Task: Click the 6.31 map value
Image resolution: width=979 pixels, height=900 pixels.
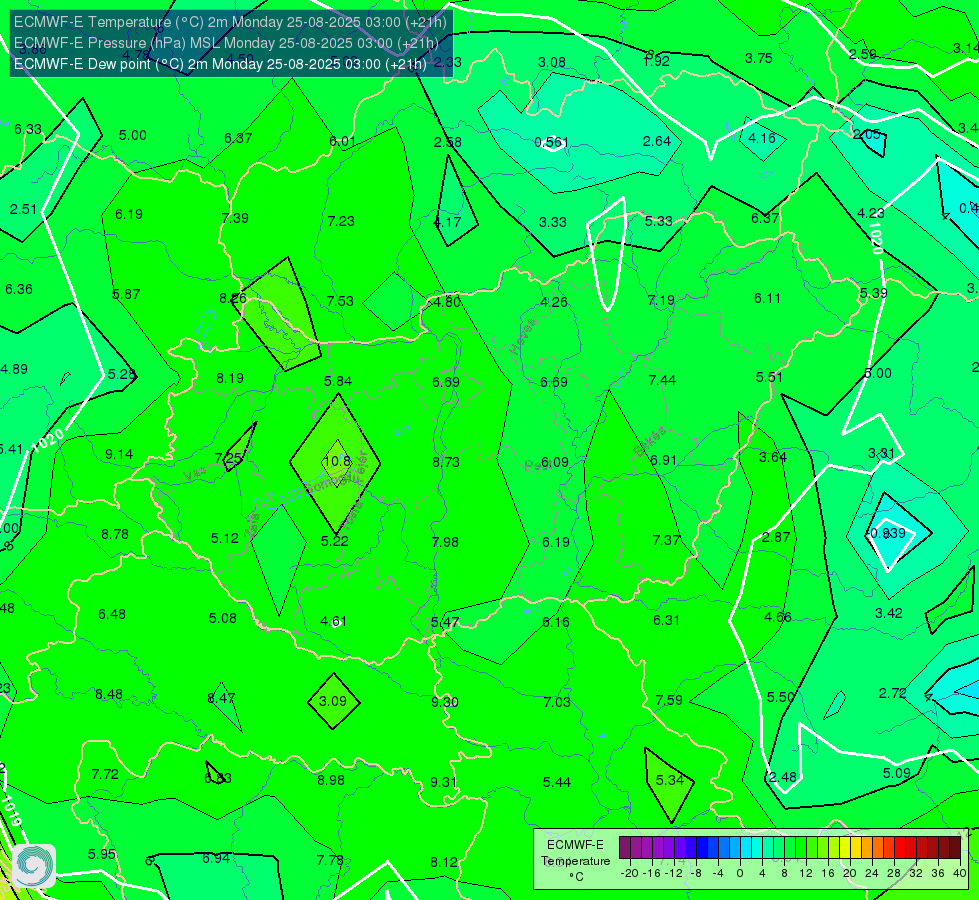Action: 666,620
